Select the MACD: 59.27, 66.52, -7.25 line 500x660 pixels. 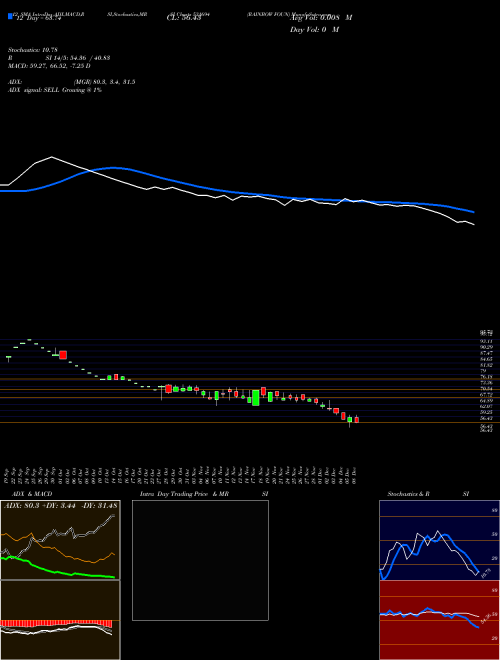49,66
